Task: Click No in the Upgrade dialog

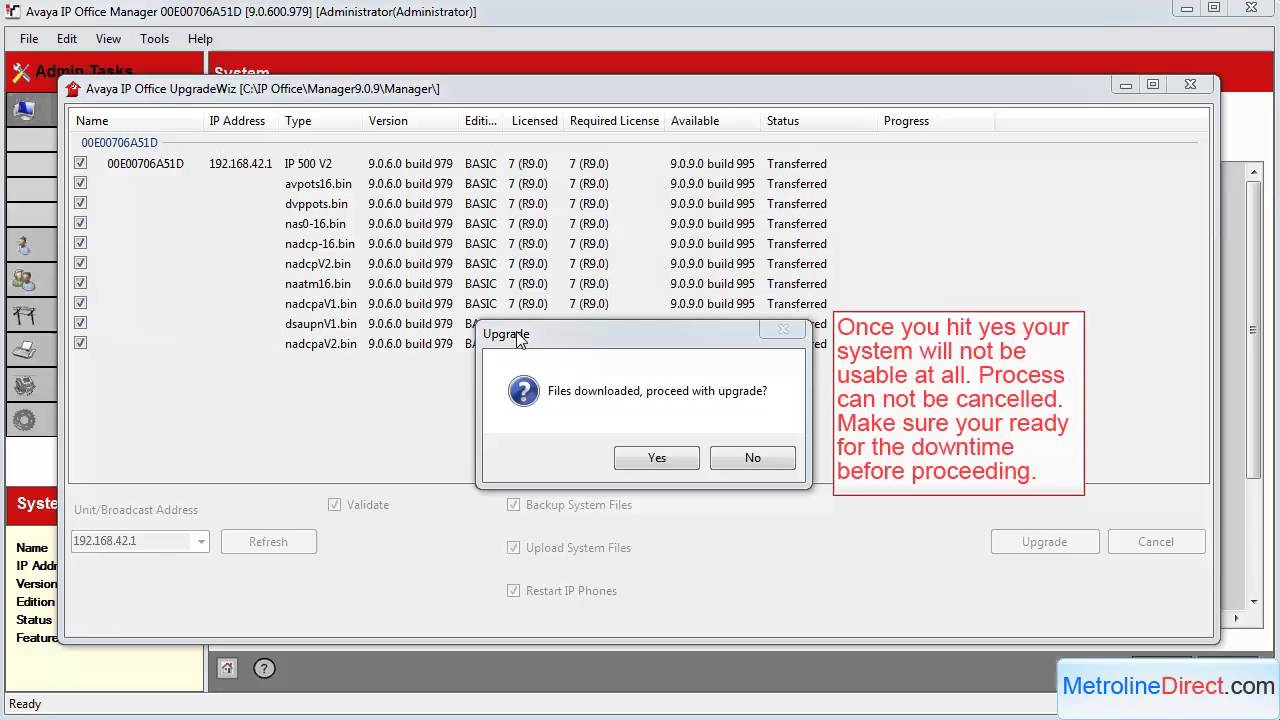Action: coord(753,458)
